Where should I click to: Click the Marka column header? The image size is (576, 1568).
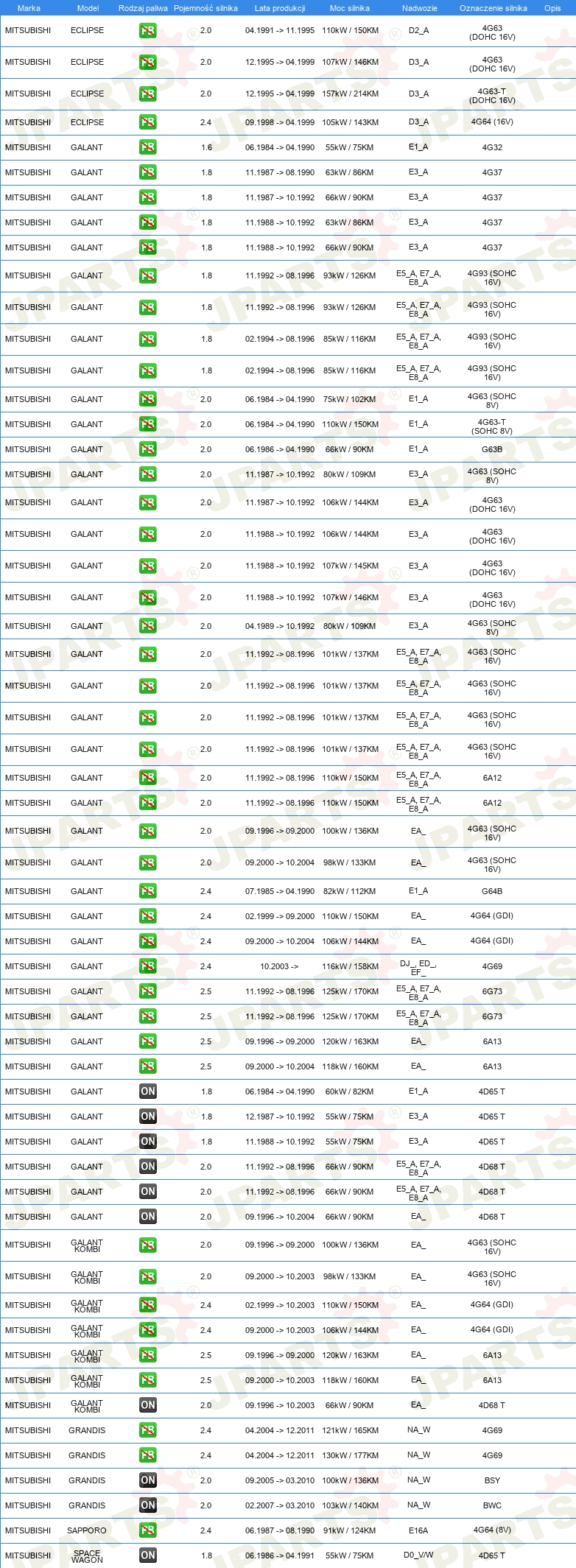coord(29,8)
